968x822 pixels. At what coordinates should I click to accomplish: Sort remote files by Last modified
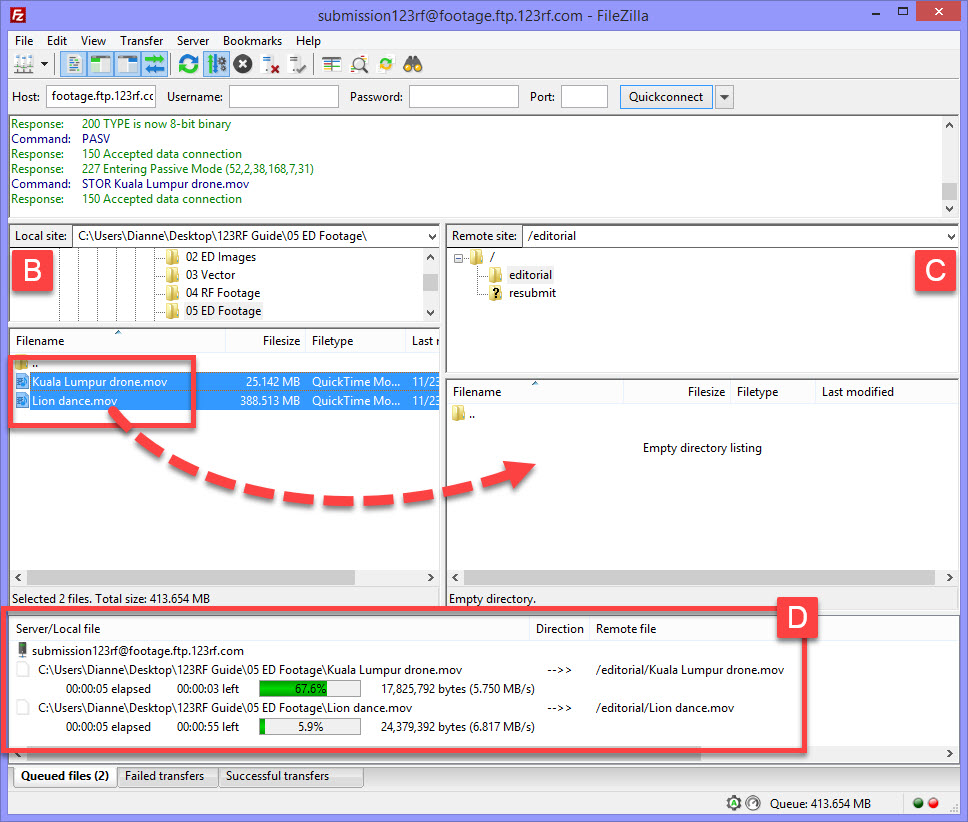[887, 392]
